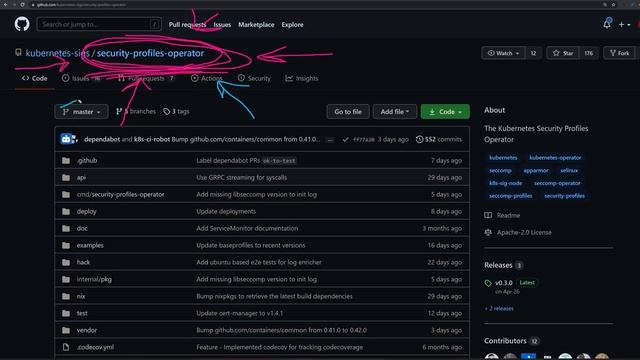Viewport: 640px width, 360px height.
Task: Select the Actions repository tab
Action: click(207, 78)
